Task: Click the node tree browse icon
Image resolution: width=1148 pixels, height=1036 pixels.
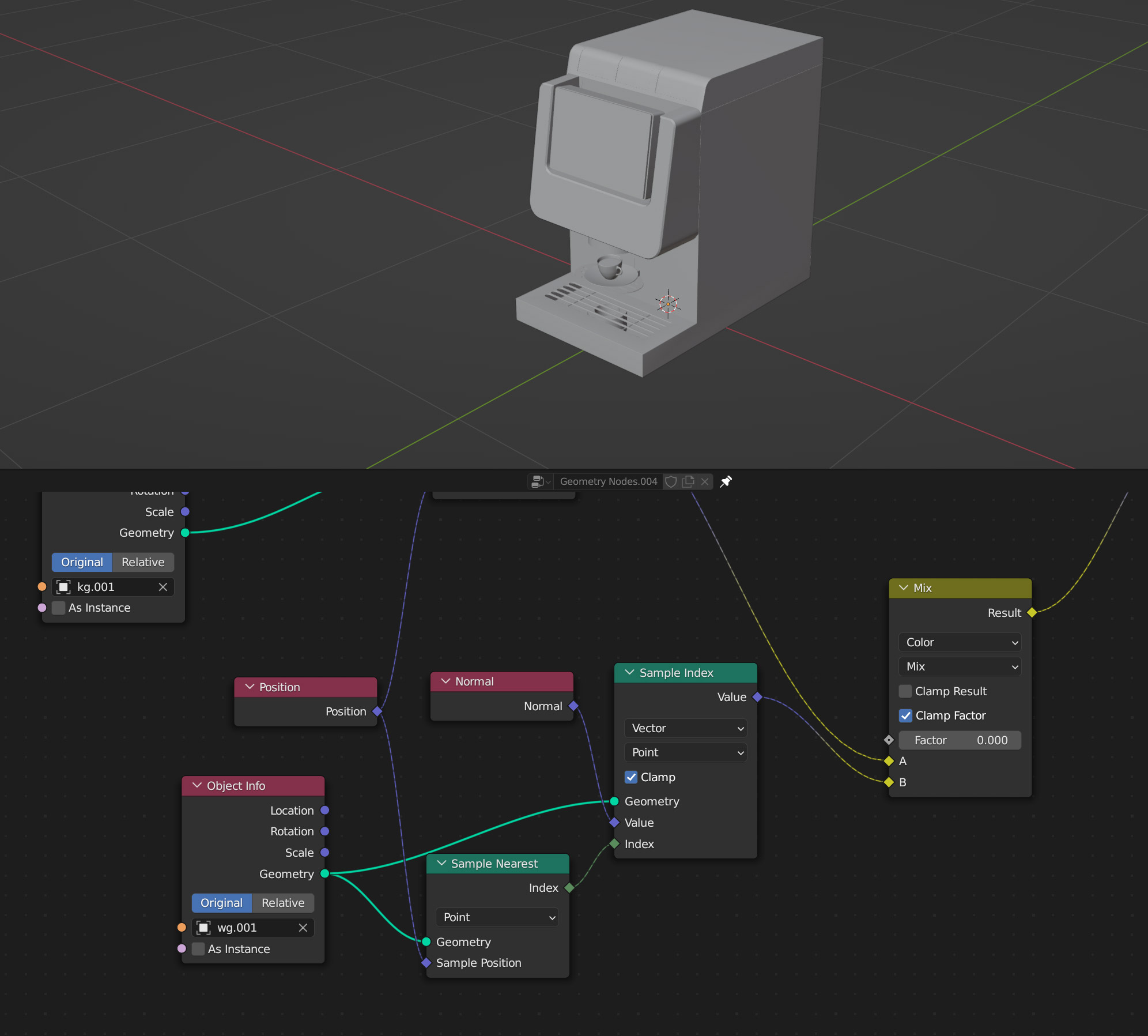Action: pyautogui.click(x=540, y=481)
